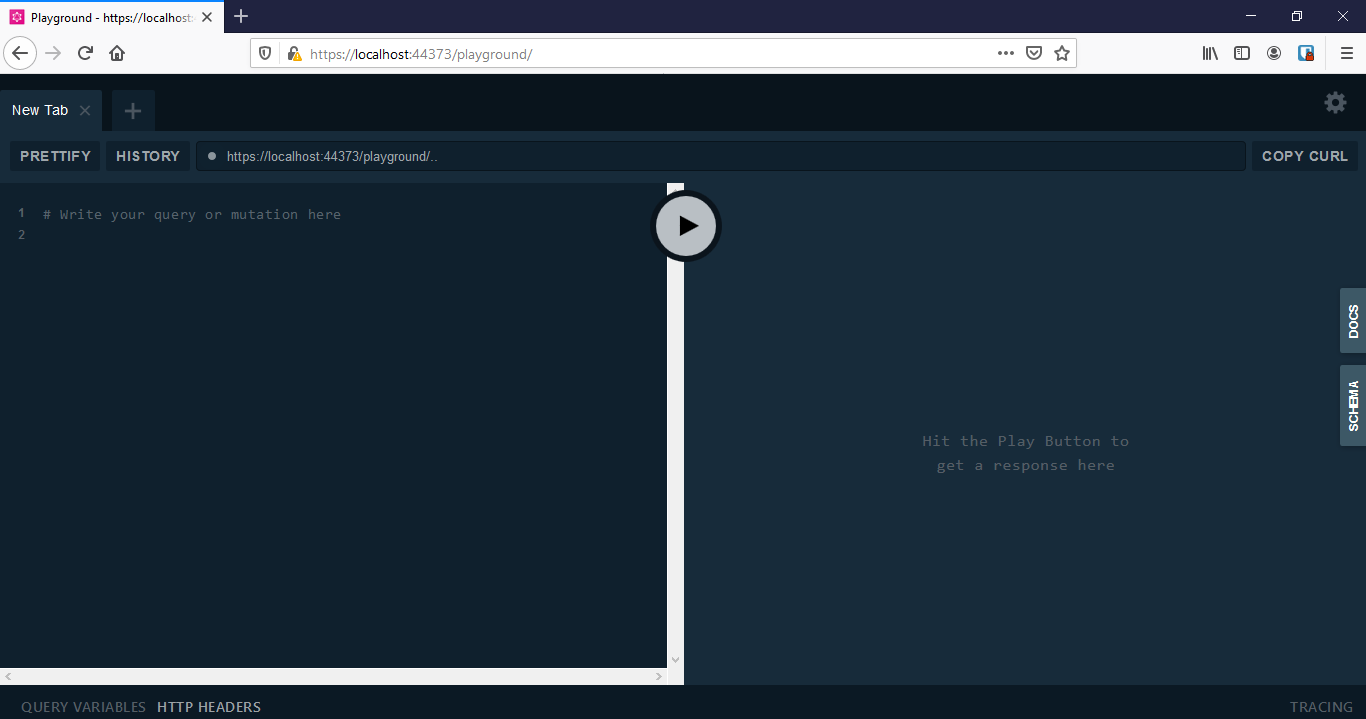The image size is (1366, 719).
Task: Close the New Tab playground tab
Action: coord(85,111)
